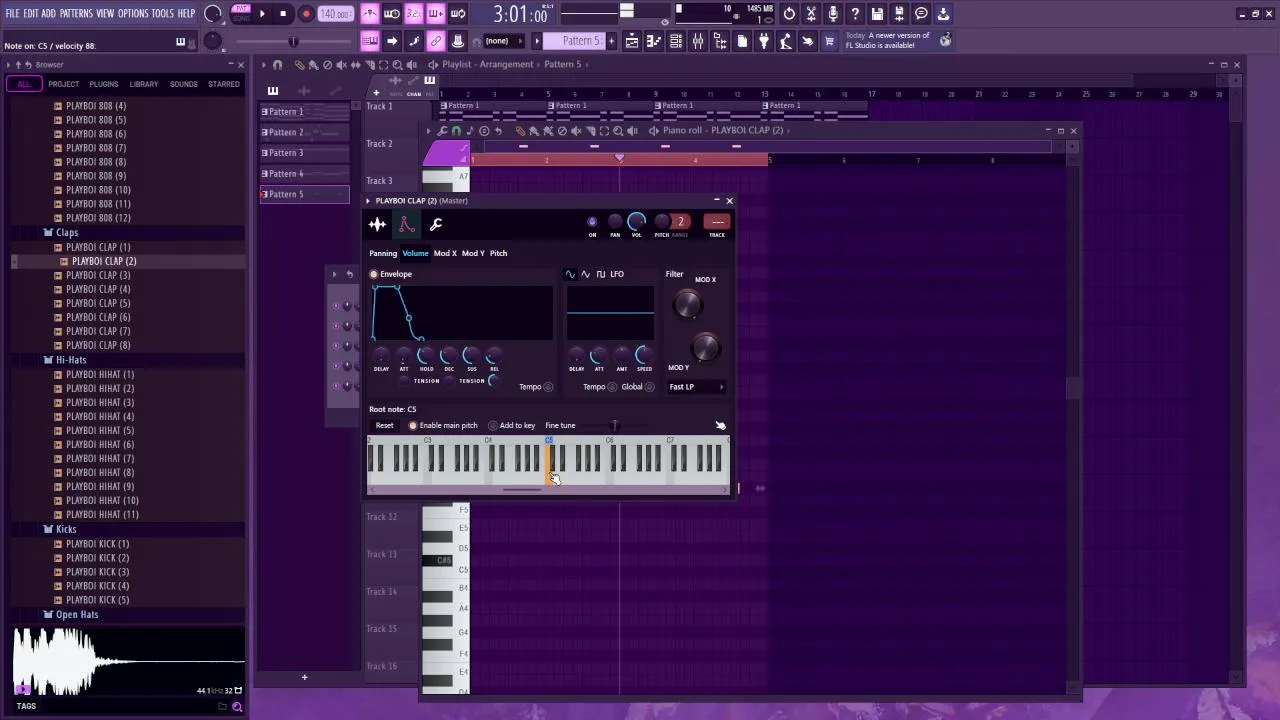Open the (none) snap selector dropdown
Screen dimensions: 1280x720
point(502,41)
